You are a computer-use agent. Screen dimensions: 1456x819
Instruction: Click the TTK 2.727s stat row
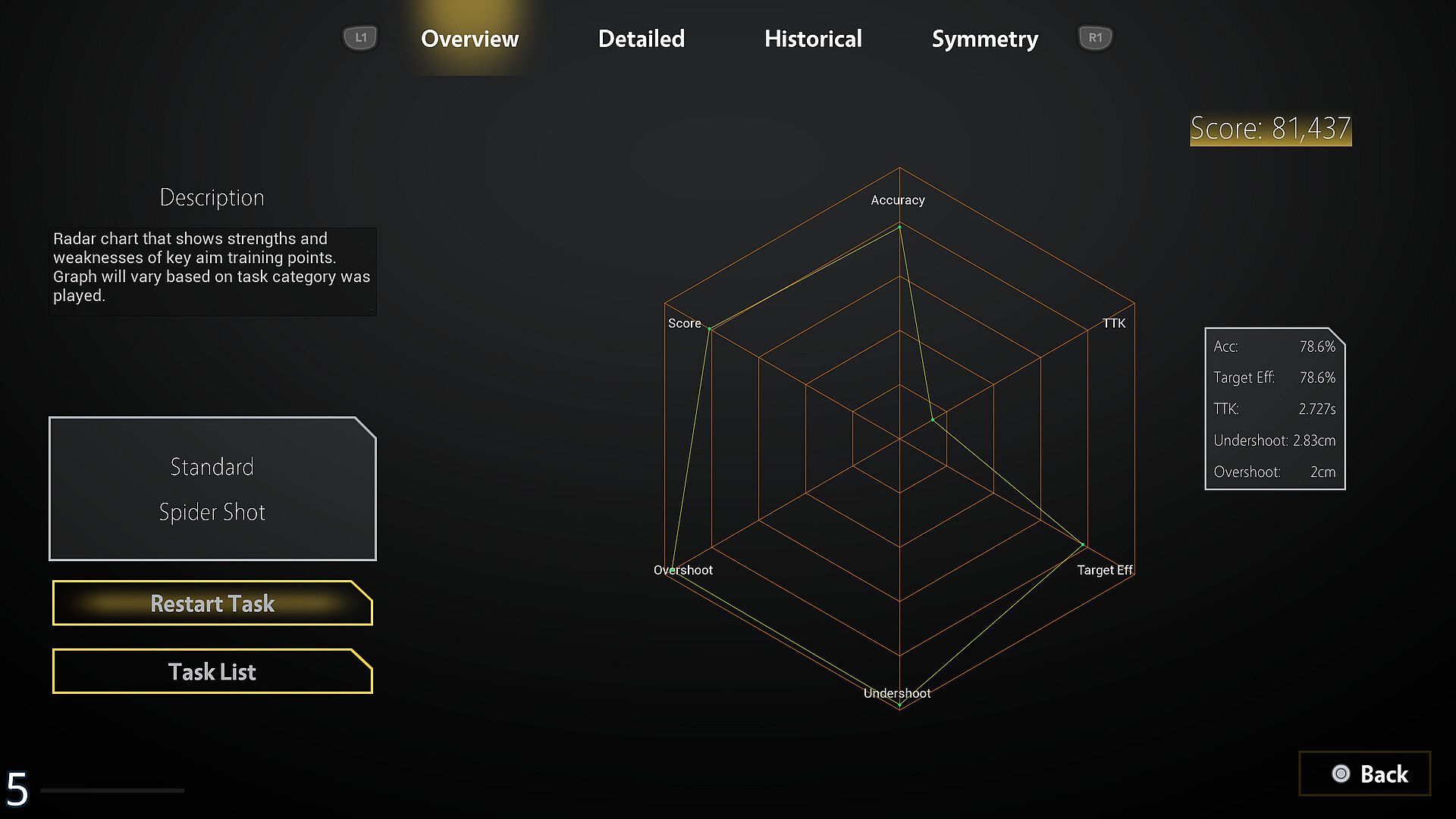(x=1274, y=409)
